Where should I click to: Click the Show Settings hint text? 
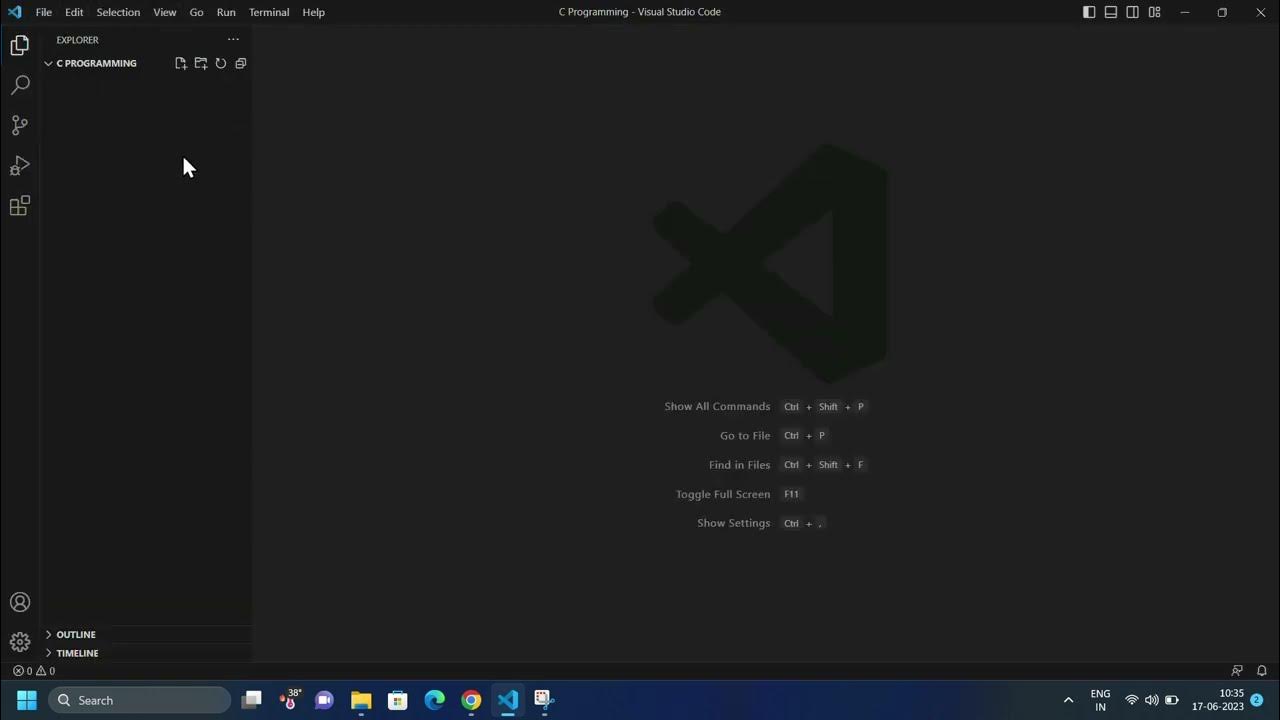(x=734, y=523)
